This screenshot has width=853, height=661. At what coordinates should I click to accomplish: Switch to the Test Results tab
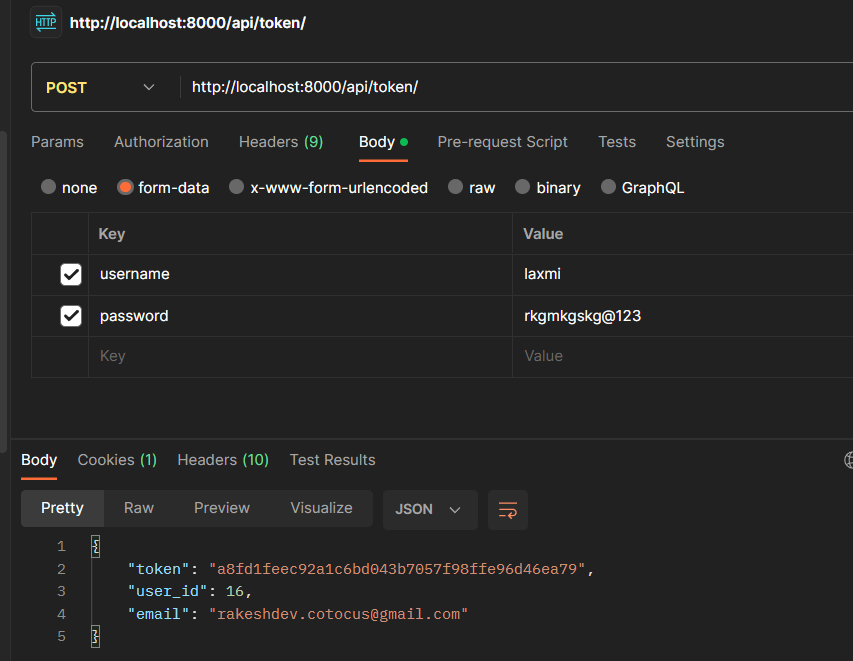click(x=332, y=460)
